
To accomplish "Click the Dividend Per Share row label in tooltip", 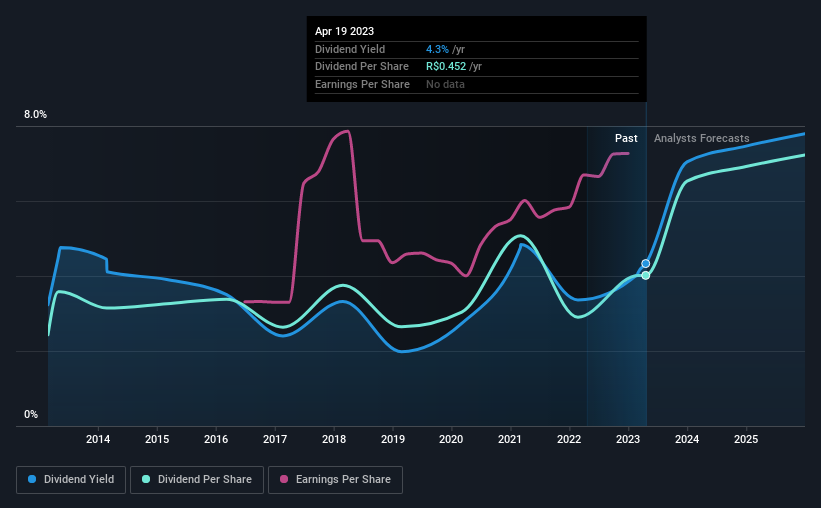I will (362, 67).
